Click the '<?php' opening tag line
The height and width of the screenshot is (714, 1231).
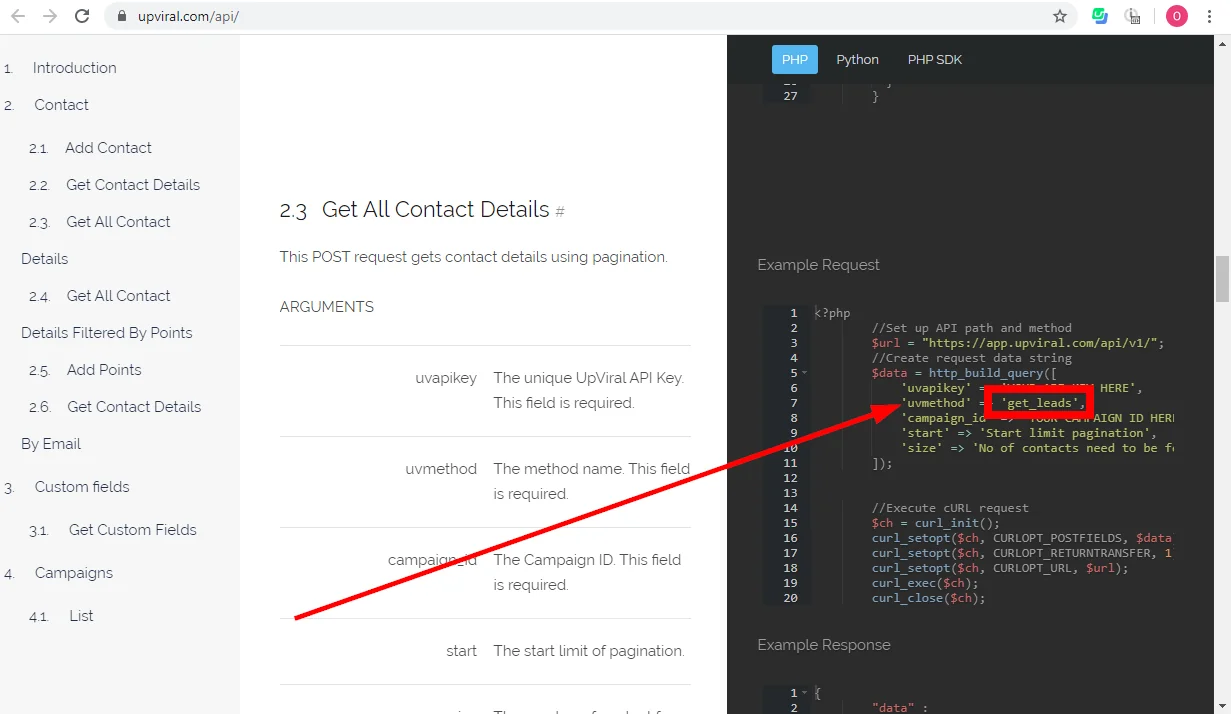click(x=833, y=313)
